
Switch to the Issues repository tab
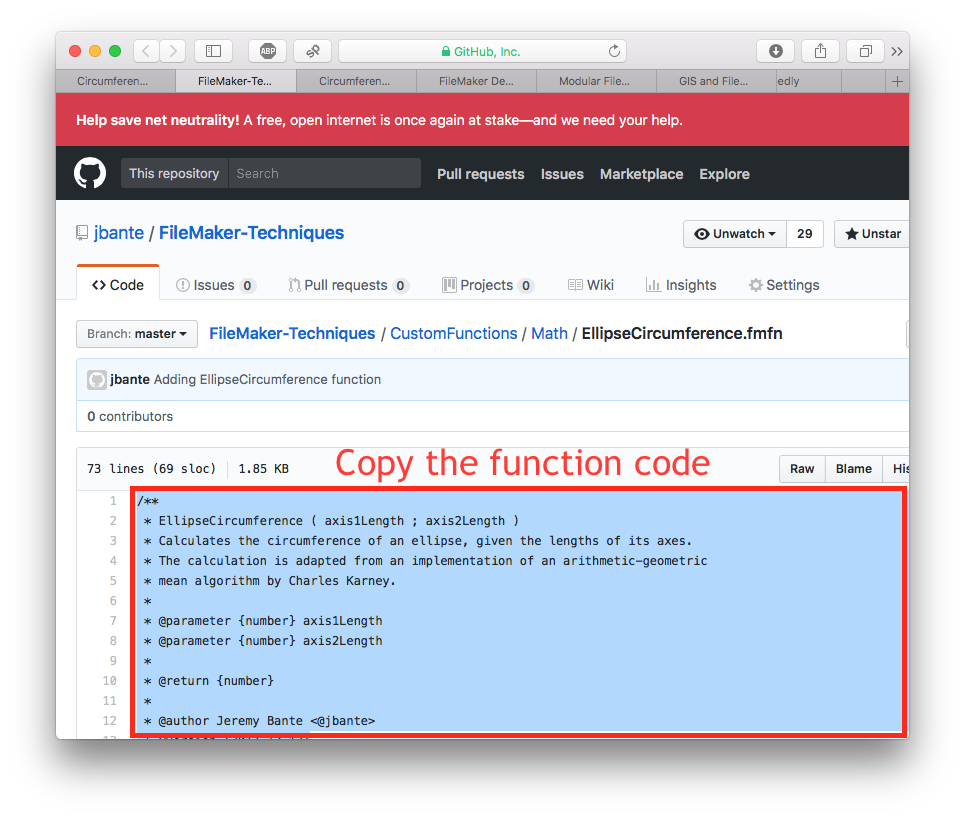click(215, 285)
